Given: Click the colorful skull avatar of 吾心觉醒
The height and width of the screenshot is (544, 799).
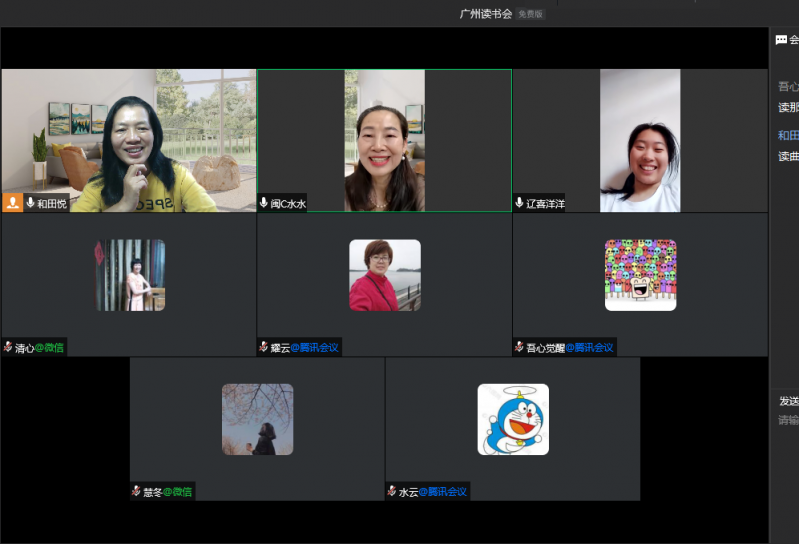Looking at the screenshot, I should (640, 275).
